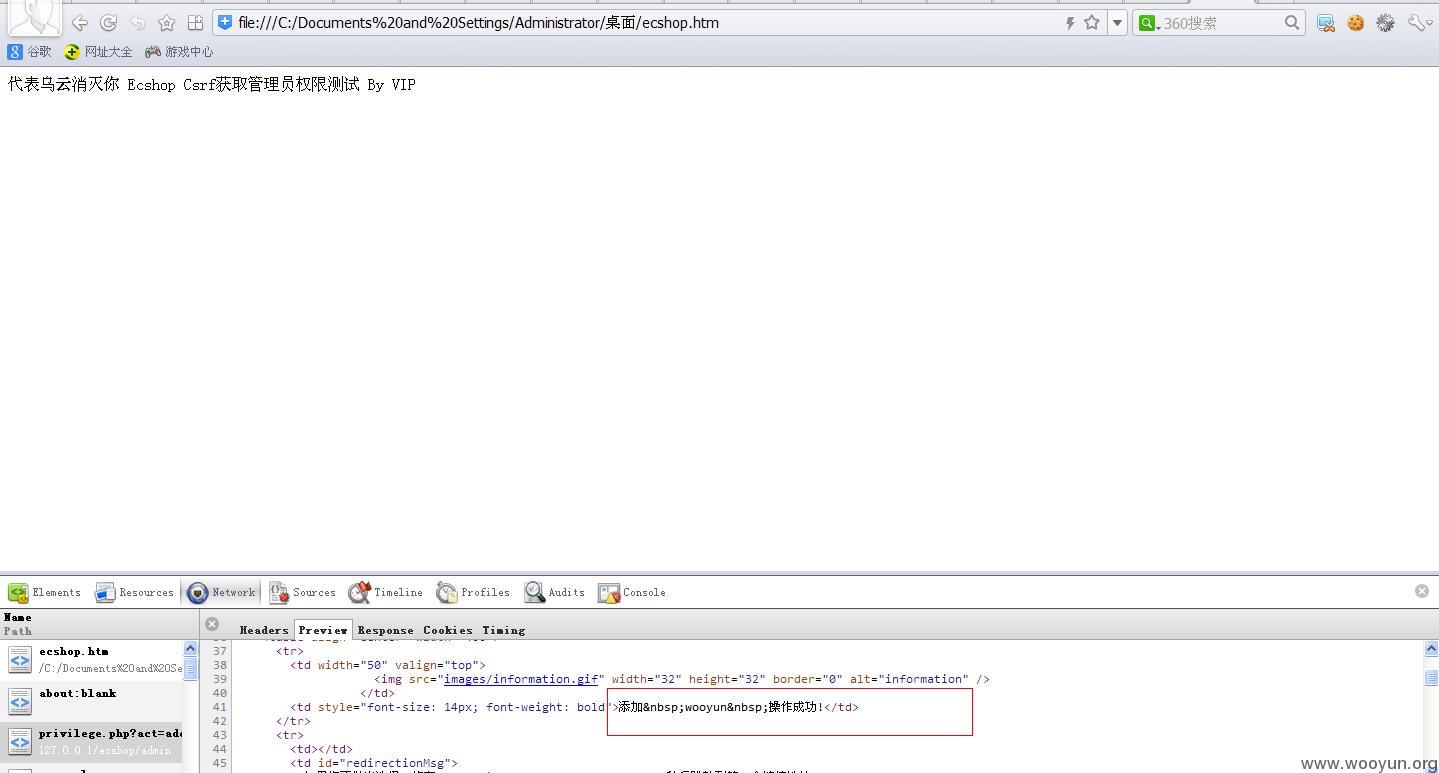This screenshot has height=773, width=1439.
Task: Click the privilege.php document icon
Action: click(20, 742)
